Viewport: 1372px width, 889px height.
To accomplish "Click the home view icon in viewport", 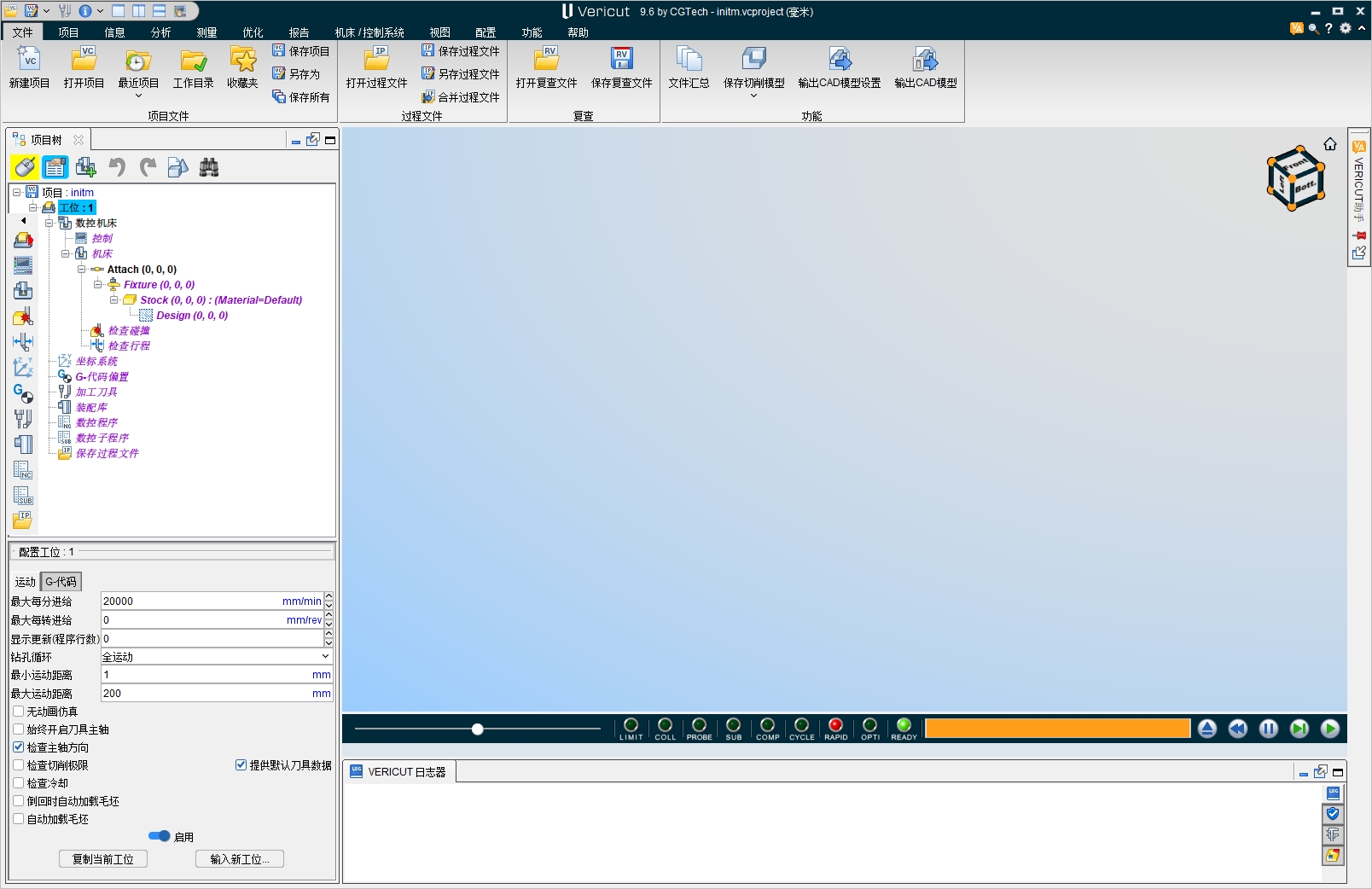I will 1330,144.
